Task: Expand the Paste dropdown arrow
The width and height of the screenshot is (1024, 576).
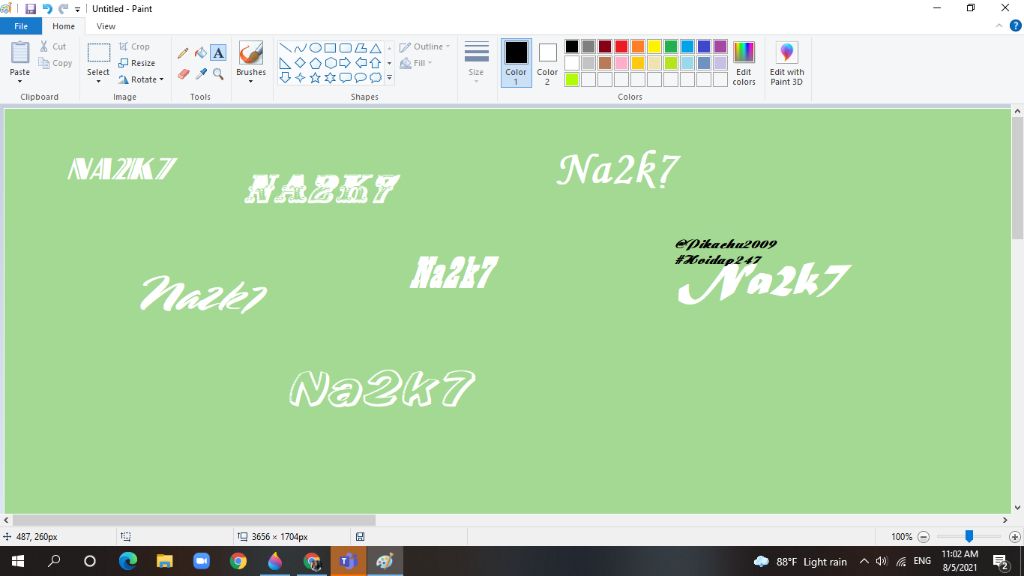Action: click(20, 81)
